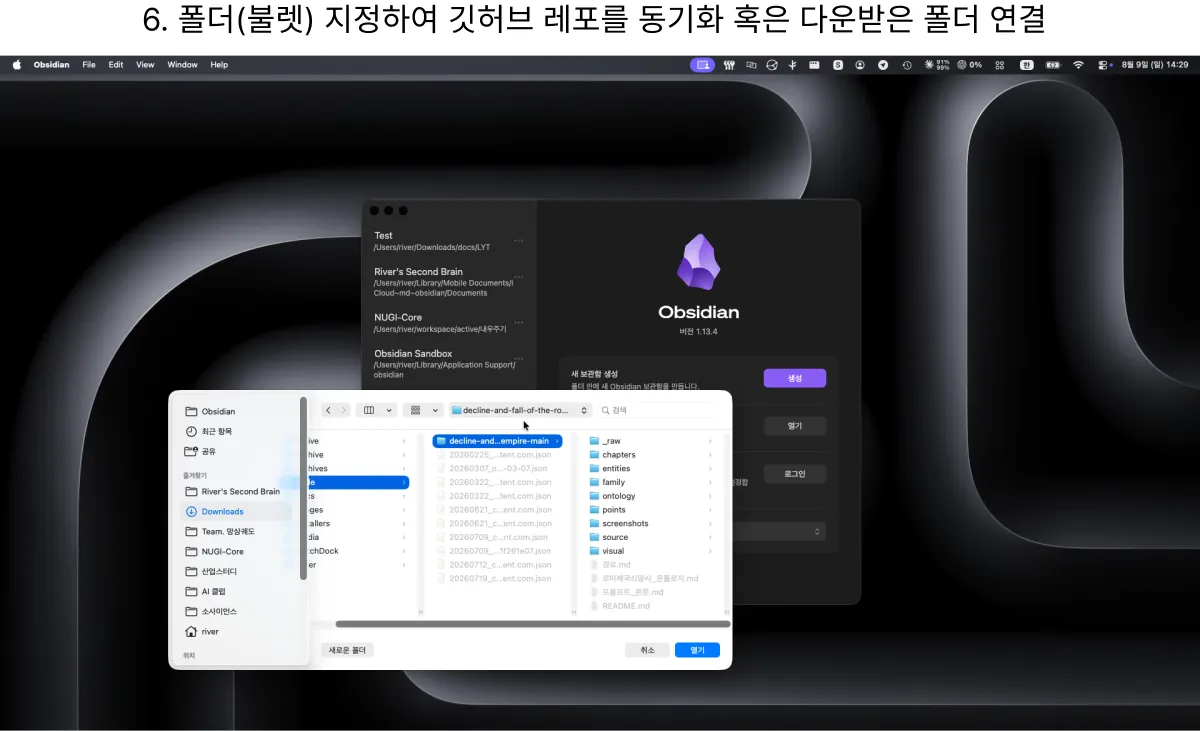The image size is (1200, 731).
Task: Open more options for NUGI-Core vault
Action: [x=519, y=322]
